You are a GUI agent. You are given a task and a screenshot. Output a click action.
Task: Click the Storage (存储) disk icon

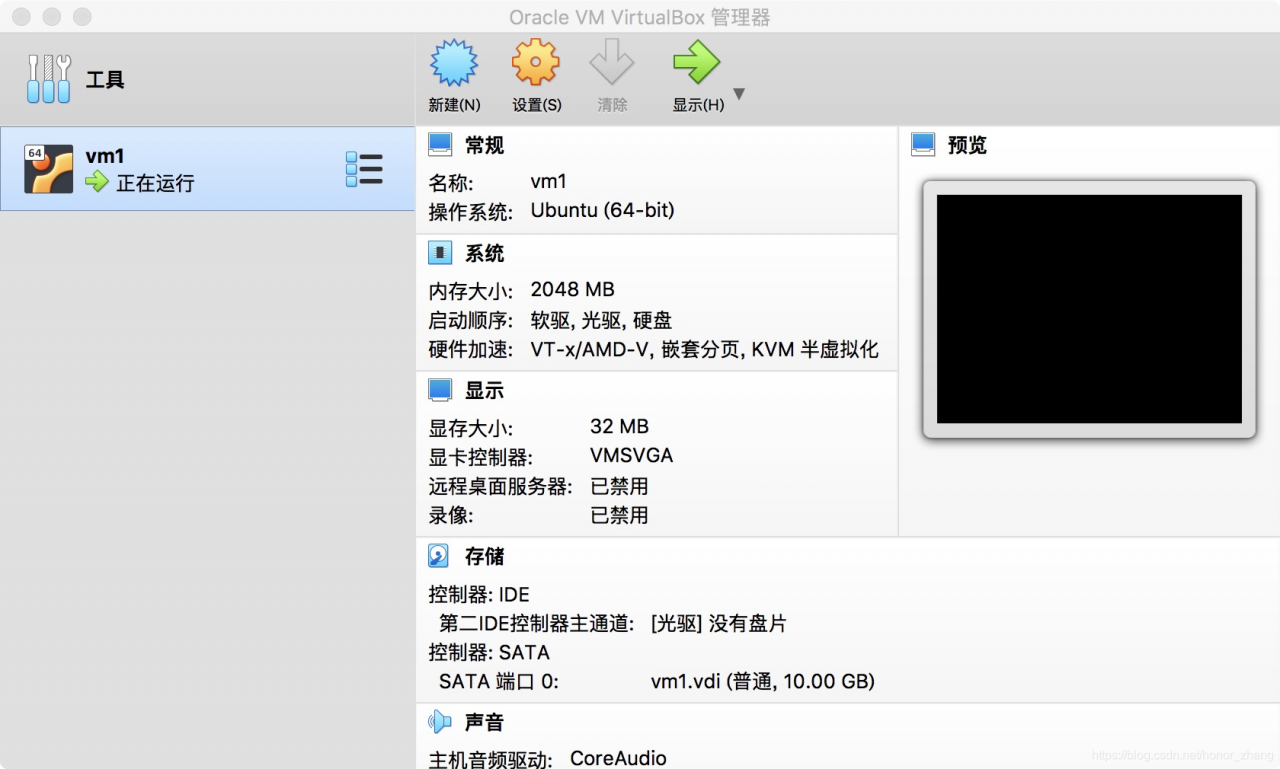(x=439, y=556)
